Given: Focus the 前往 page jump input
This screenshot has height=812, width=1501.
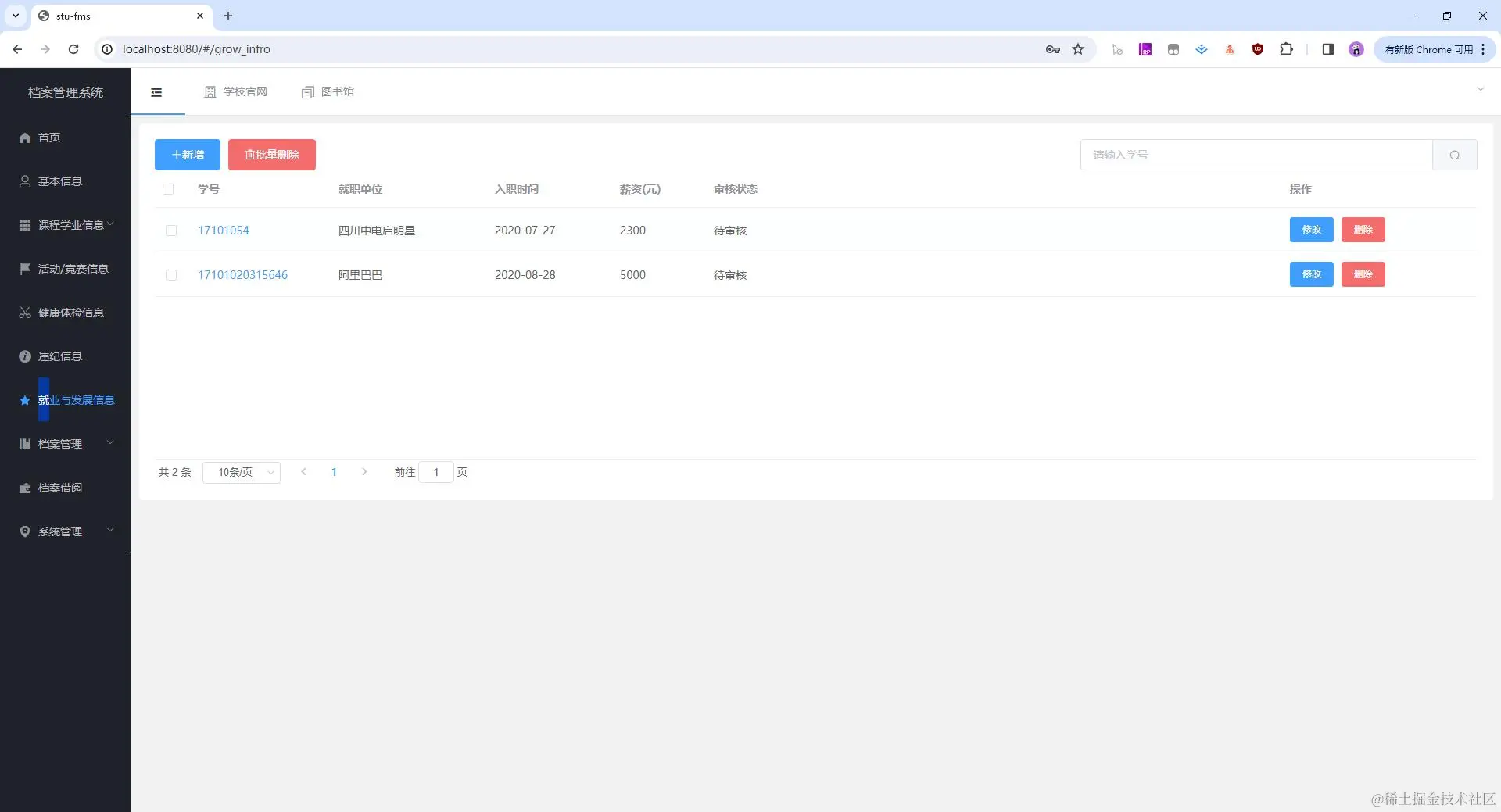Looking at the screenshot, I should [436, 472].
